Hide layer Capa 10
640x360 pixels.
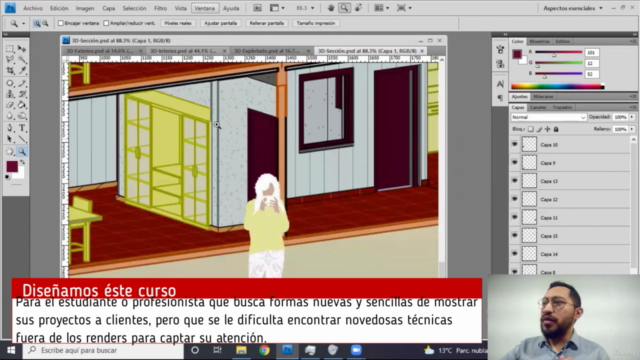point(515,144)
